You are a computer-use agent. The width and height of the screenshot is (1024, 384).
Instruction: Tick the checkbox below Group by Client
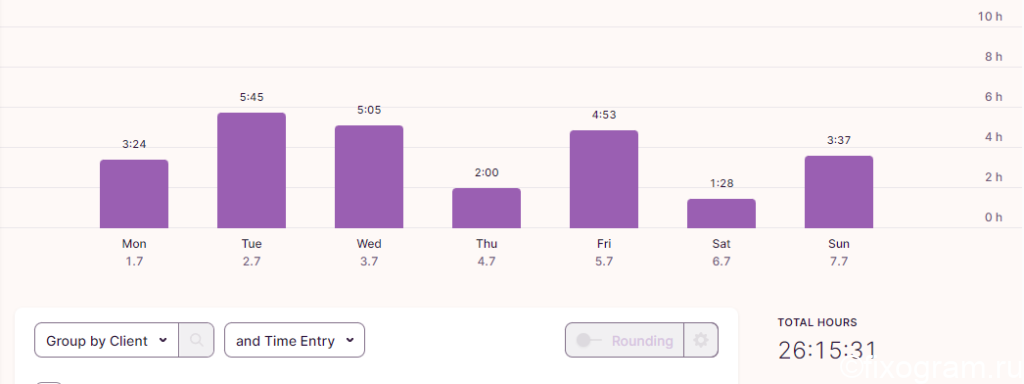(48, 383)
